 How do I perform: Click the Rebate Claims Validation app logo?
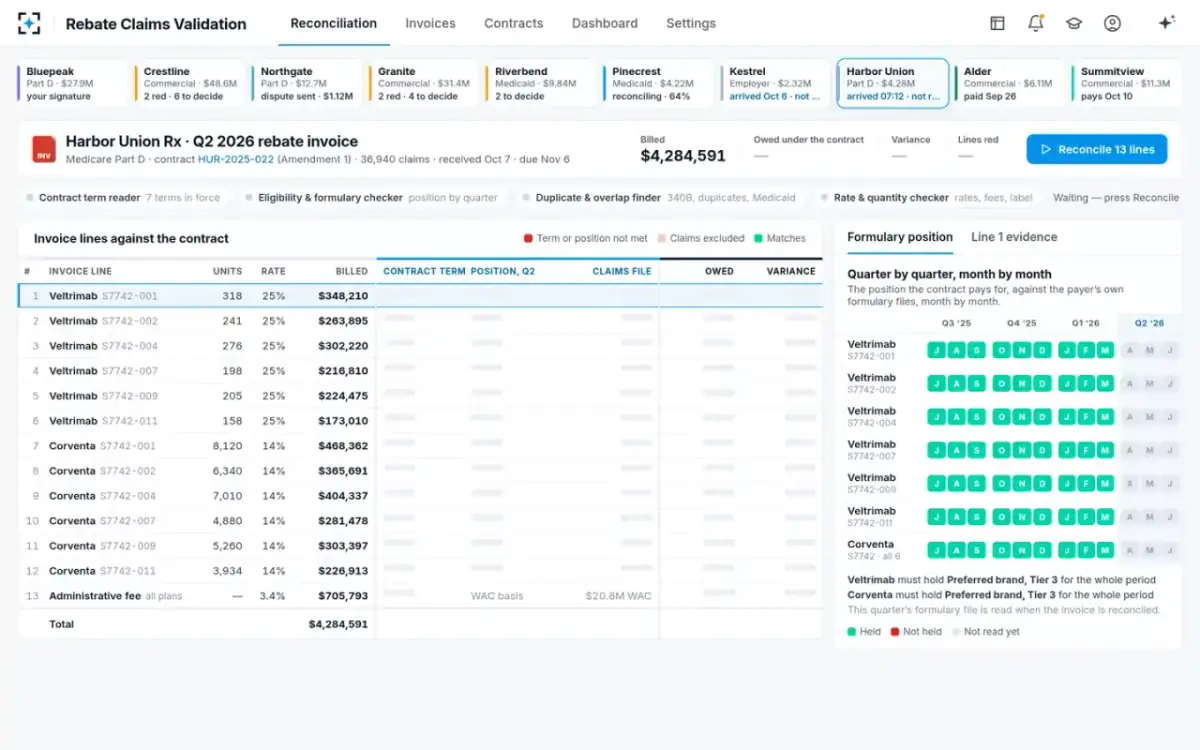pyautogui.click(x=30, y=23)
